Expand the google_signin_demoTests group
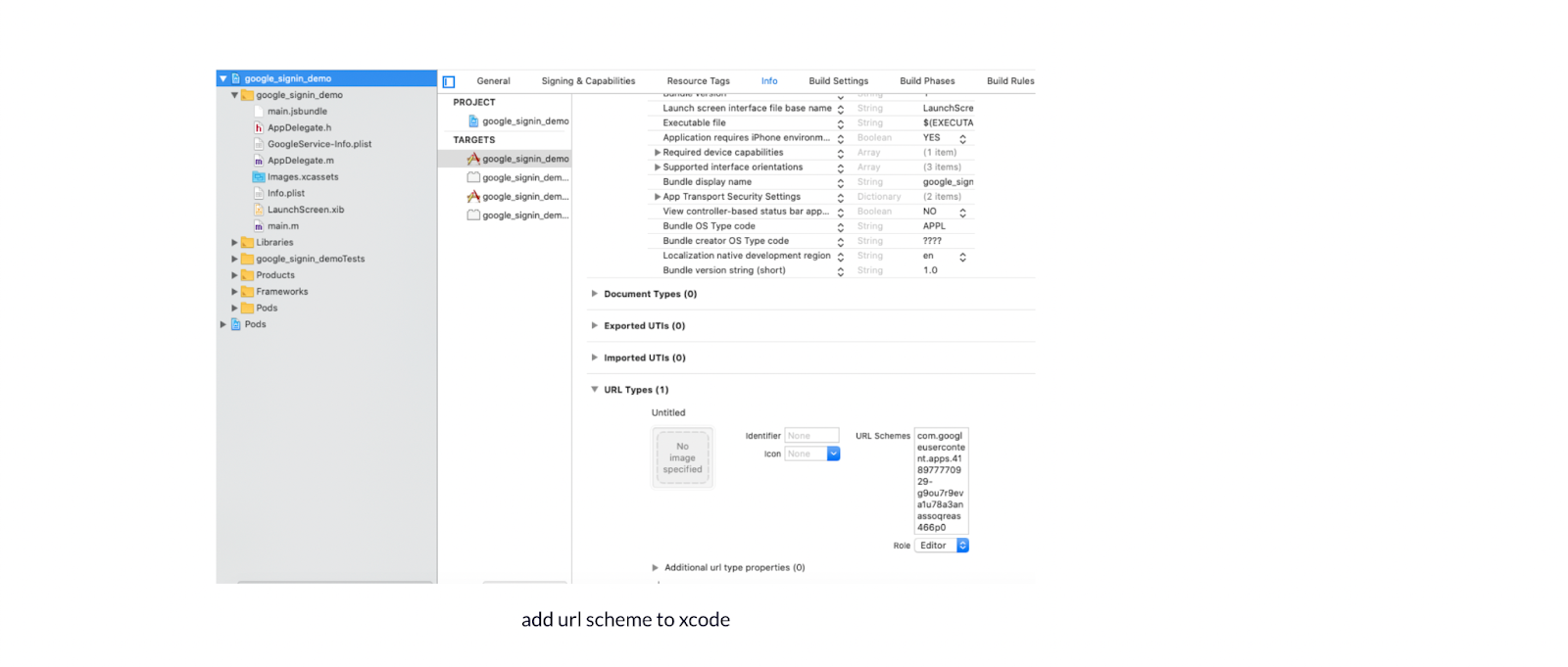This screenshot has width=1568, height=667. [234, 260]
